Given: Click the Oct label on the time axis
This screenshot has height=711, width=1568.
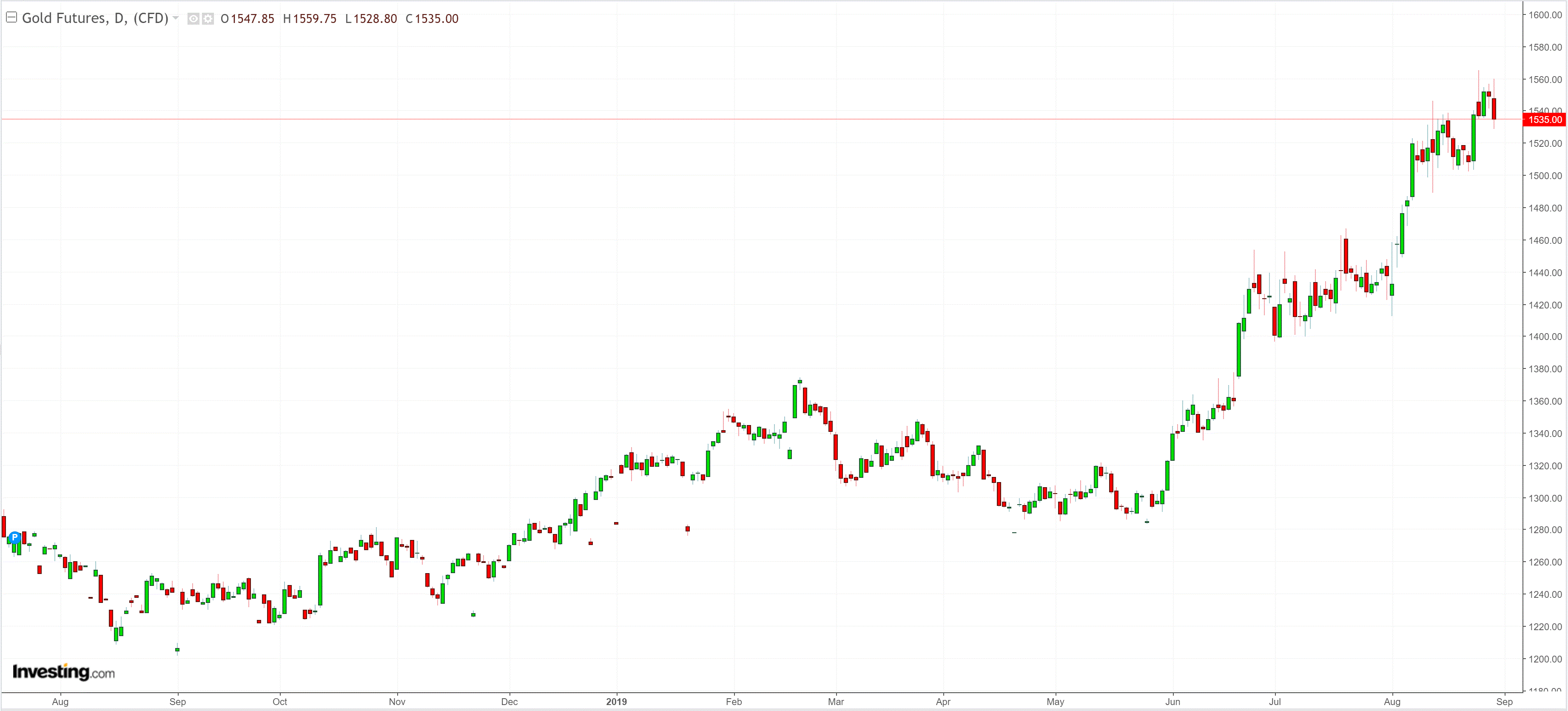Looking at the screenshot, I should click(x=279, y=701).
